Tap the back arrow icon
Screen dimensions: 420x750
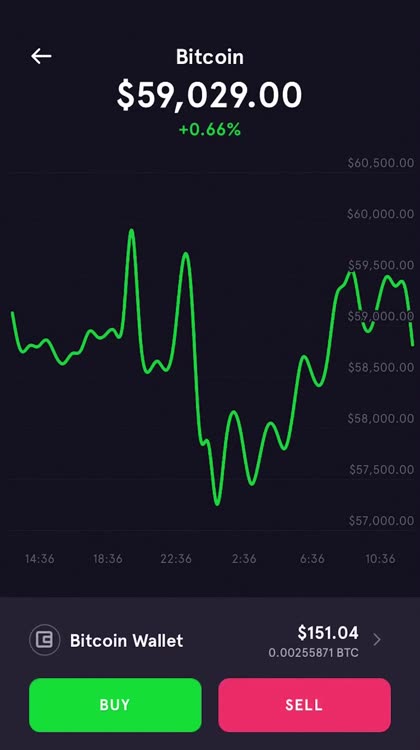[41, 56]
